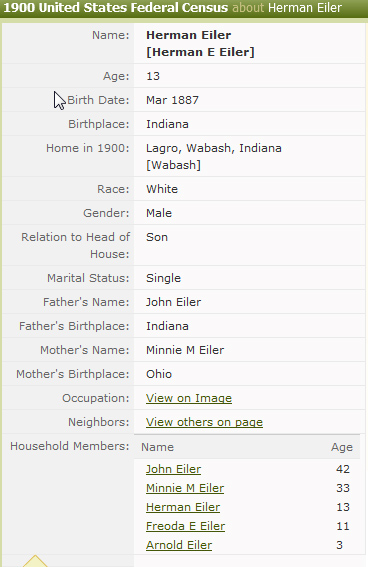Click the Father's Name value John Eiler
The image size is (368, 567).
coord(173,302)
